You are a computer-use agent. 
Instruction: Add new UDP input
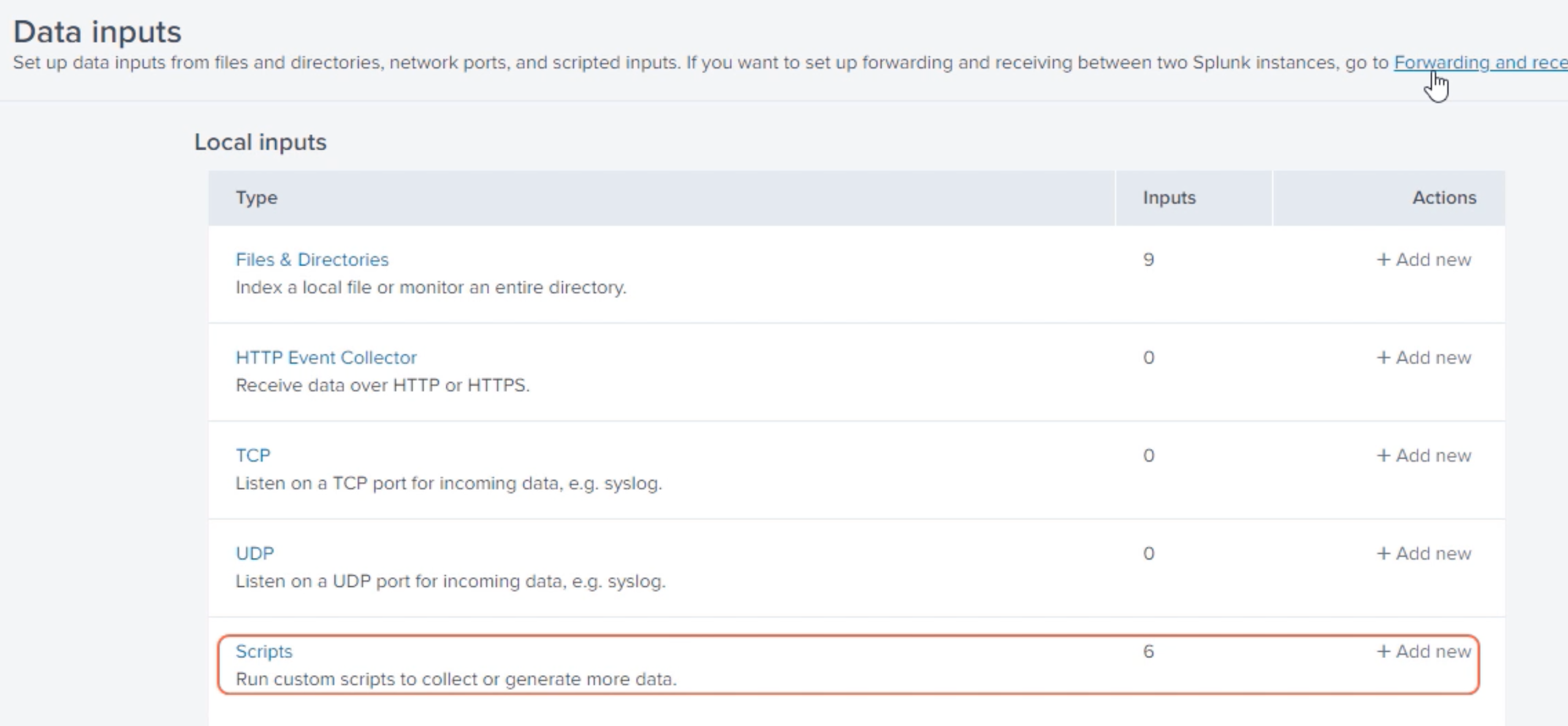1424,554
